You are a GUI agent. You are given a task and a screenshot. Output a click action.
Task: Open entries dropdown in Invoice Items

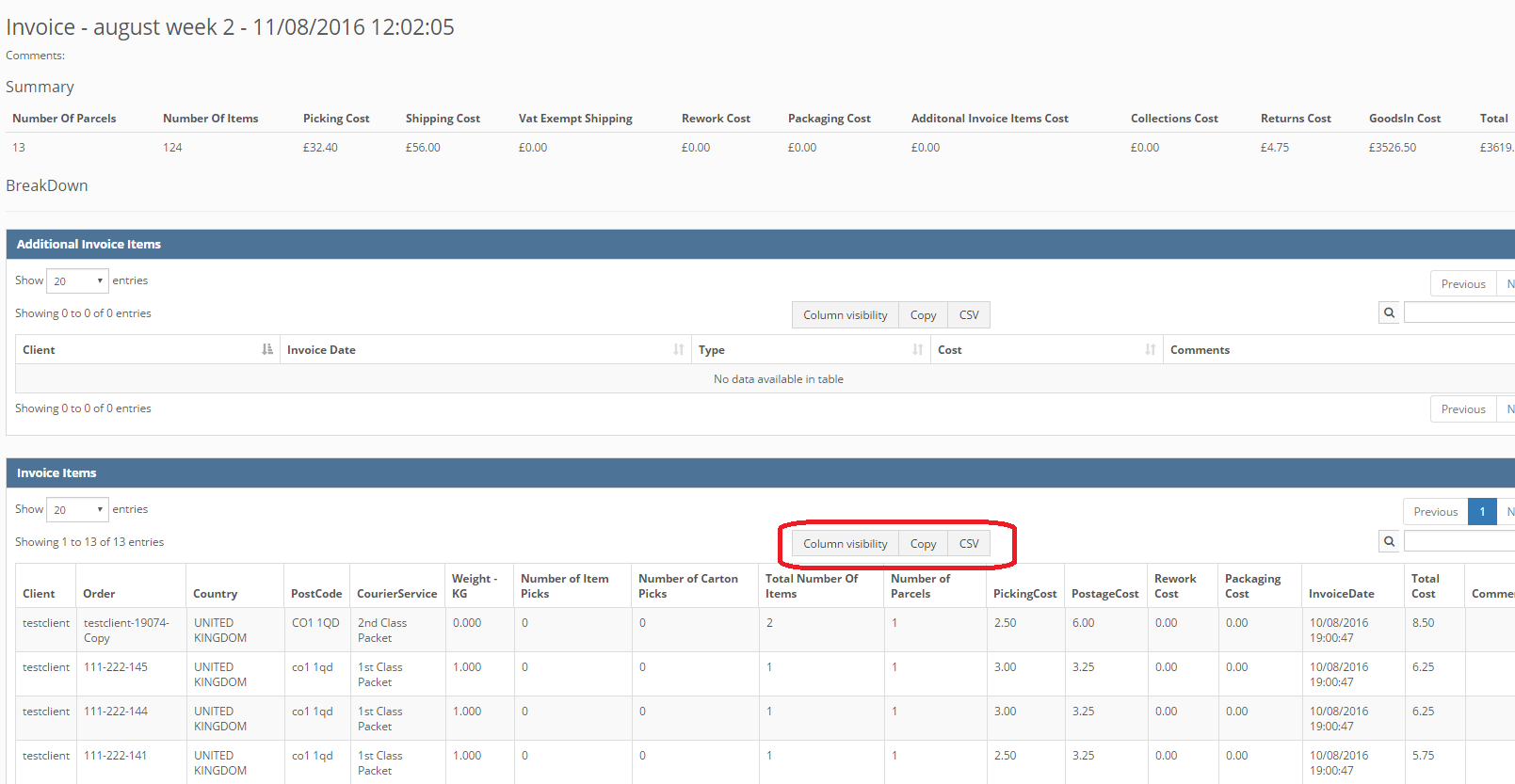click(x=77, y=509)
